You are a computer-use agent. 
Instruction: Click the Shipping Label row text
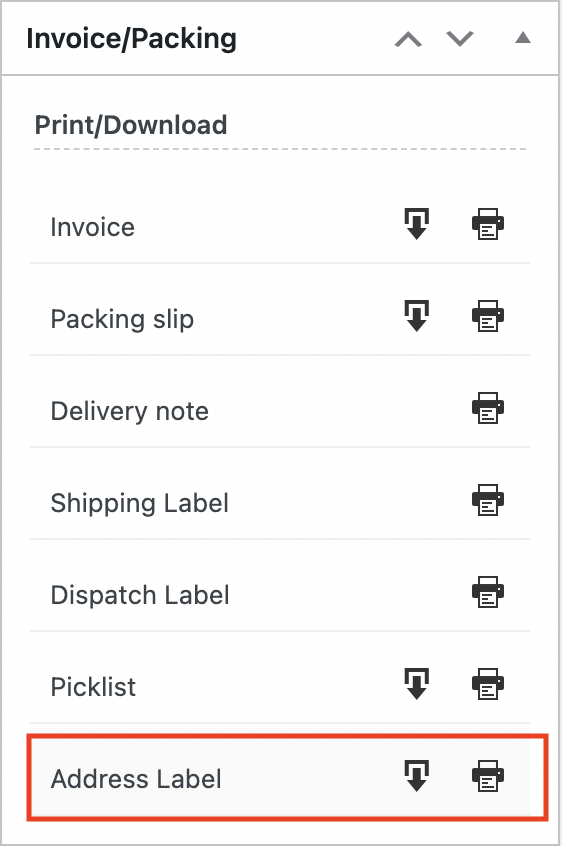(x=140, y=503)
